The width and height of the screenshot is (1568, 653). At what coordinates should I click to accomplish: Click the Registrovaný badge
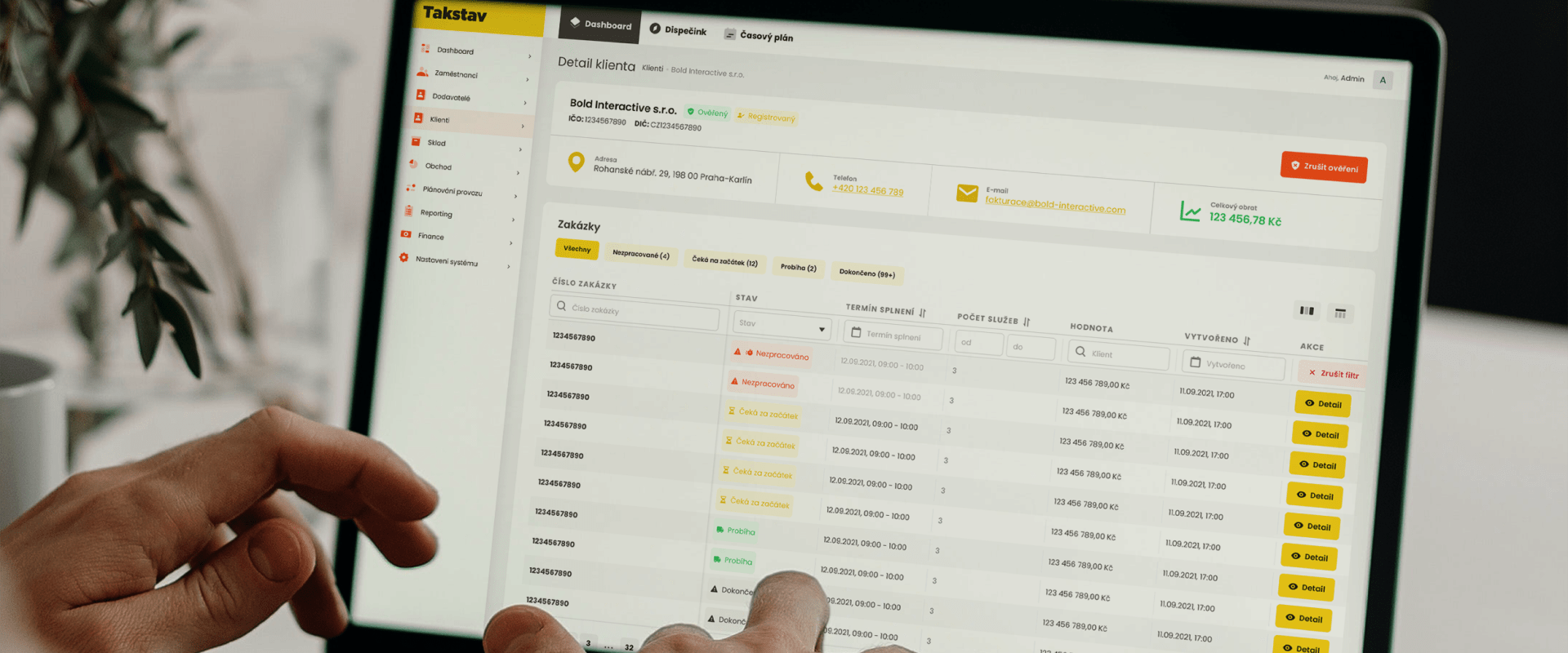coord(766,117)
